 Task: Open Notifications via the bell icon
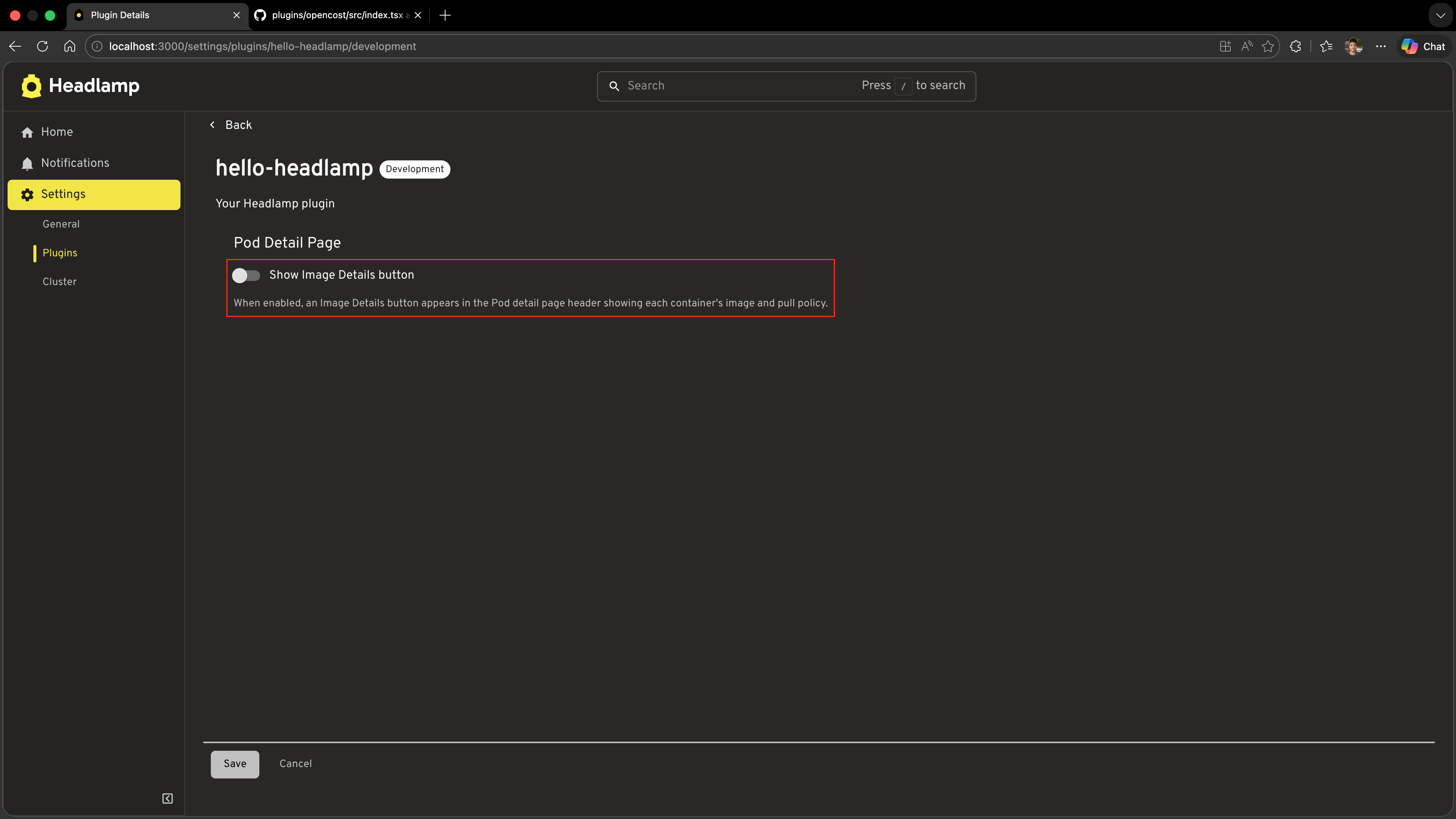click(x=27, y=163)
